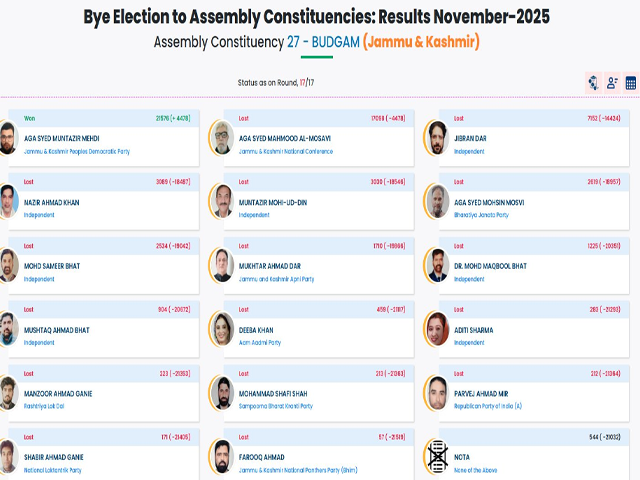640x480 pixels.
Task: Open Aga Syed Mahmood Al-Mosavi's photo
Action: (221, 137)
